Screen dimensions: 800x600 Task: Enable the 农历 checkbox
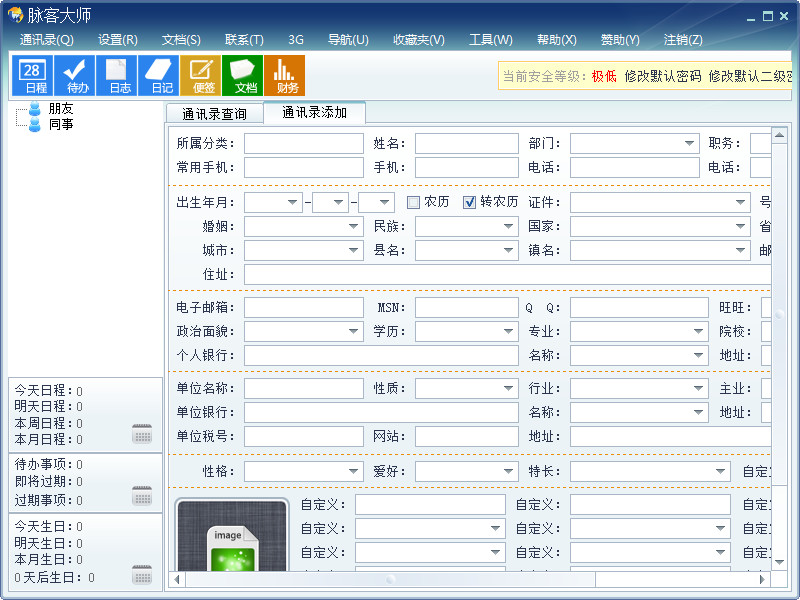(413, 203)
